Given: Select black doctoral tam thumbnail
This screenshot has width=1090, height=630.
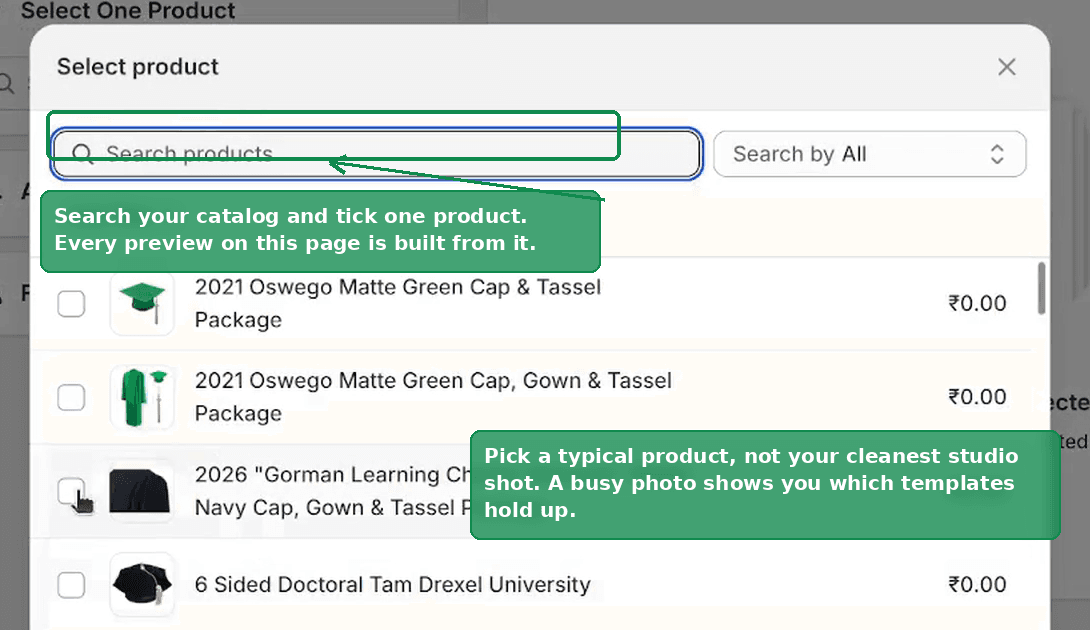Looking at the screenshot, I should coord(142,585).
